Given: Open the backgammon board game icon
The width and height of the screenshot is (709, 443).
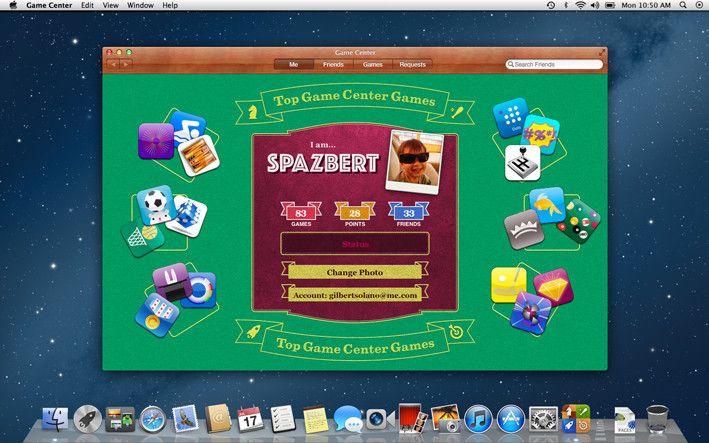Looking at the screenshot, I should pos(199,156).
